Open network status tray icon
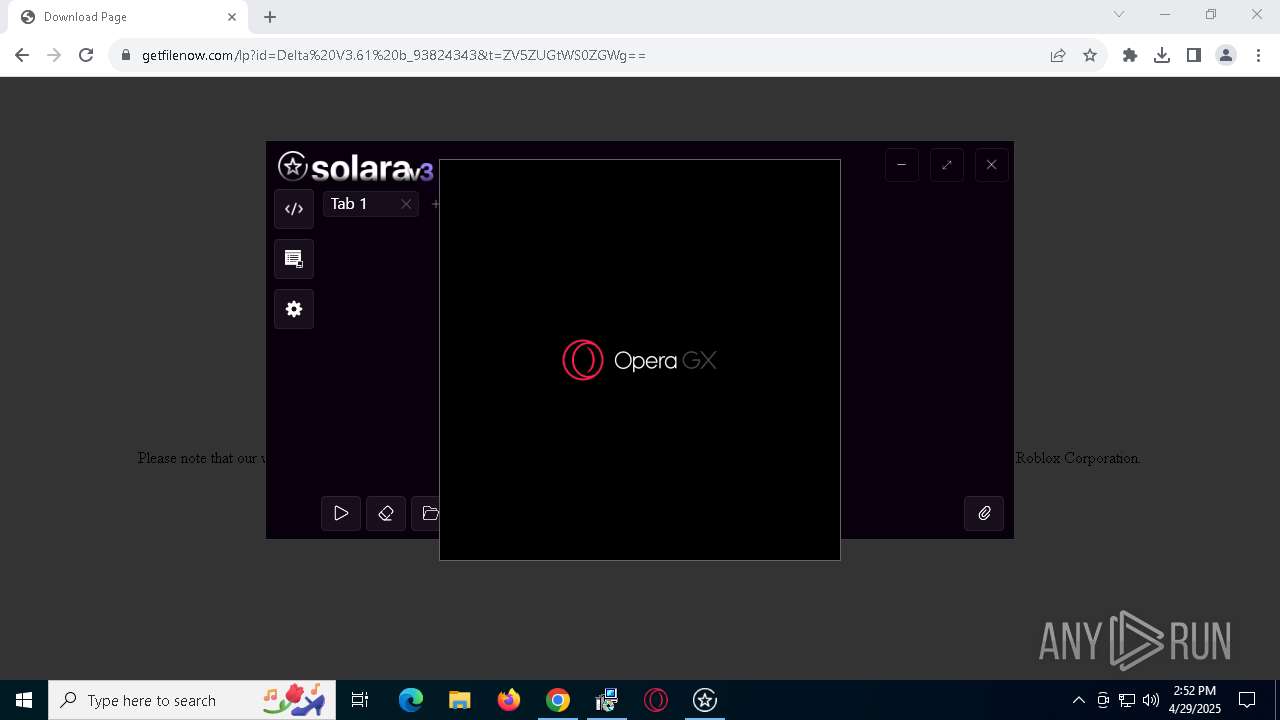The width and height of the screenshot is (1280, 720). (1127, 700)
